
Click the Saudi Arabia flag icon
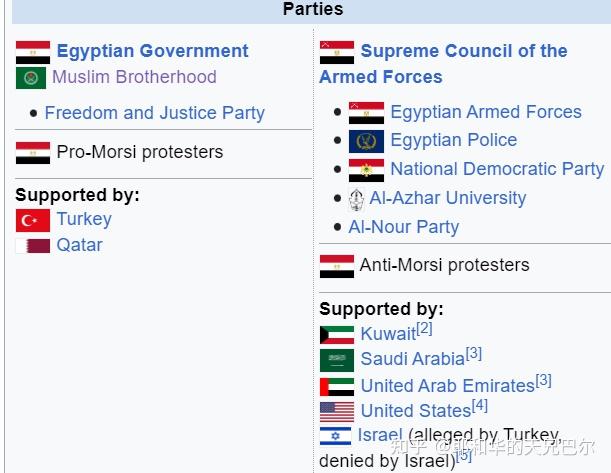(337, 360)
